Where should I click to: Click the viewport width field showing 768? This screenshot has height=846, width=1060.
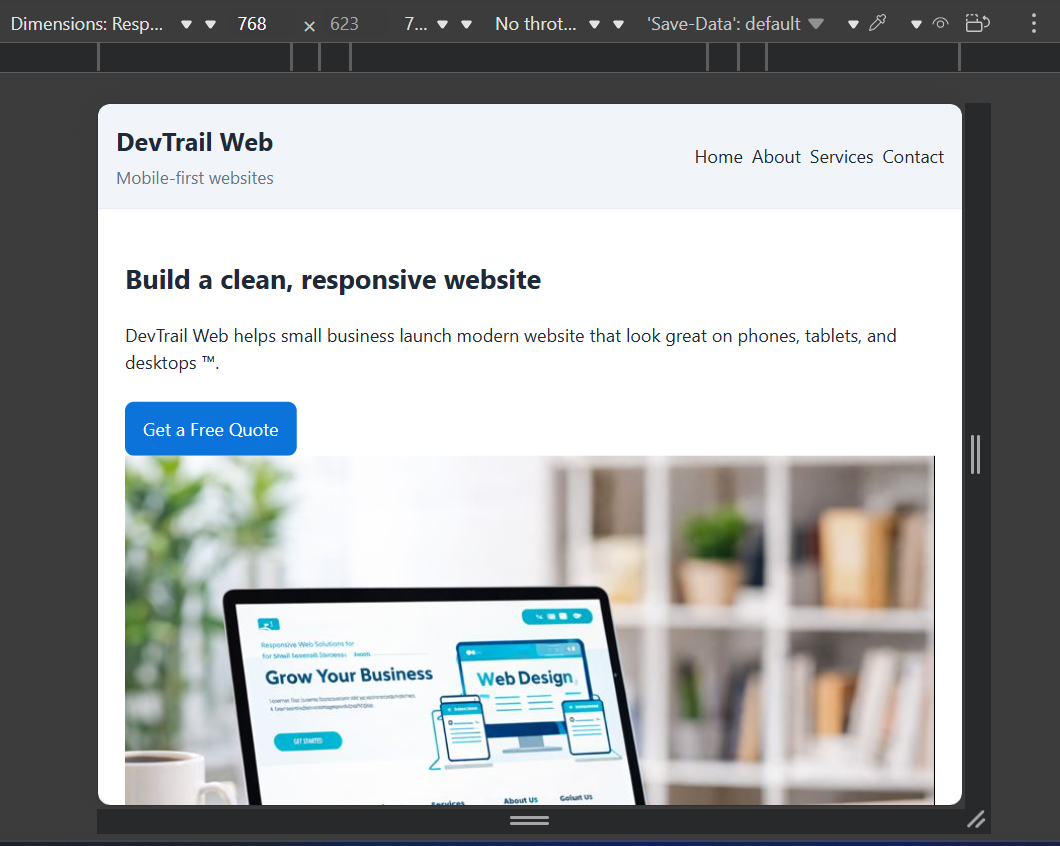click(253, 24)
